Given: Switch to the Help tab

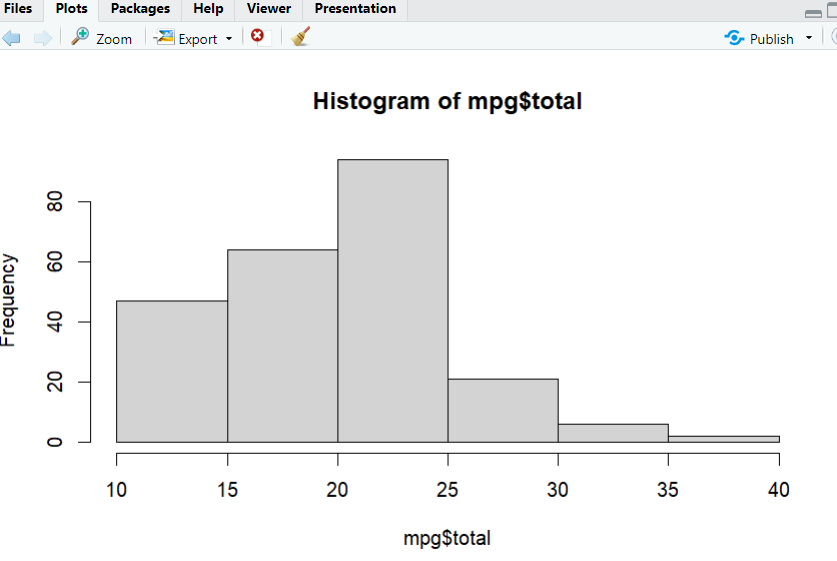Looking at the screenshot, I should click(208, 9).
